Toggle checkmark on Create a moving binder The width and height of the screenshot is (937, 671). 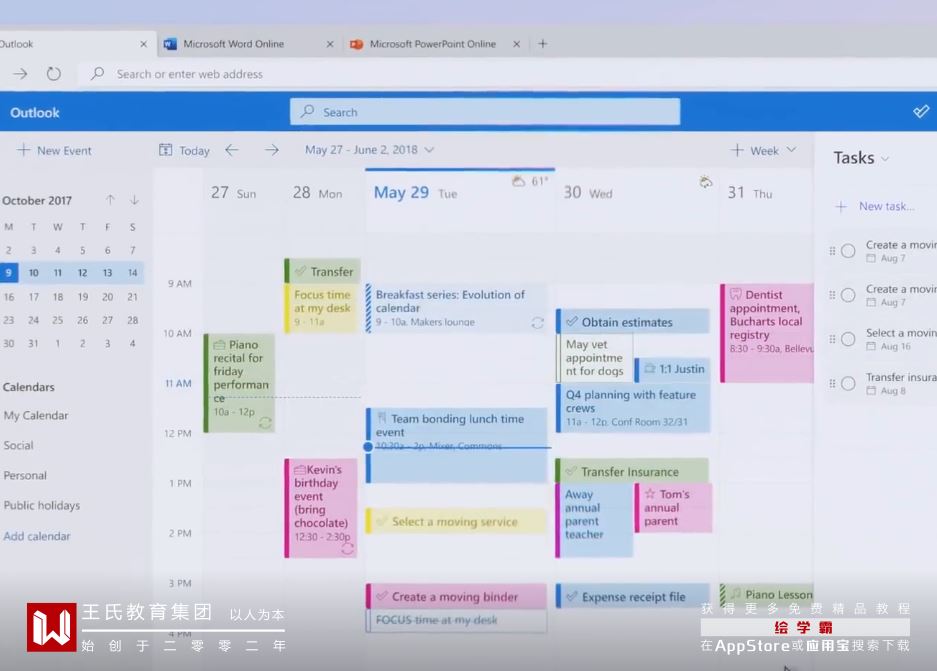coord(382,596)
